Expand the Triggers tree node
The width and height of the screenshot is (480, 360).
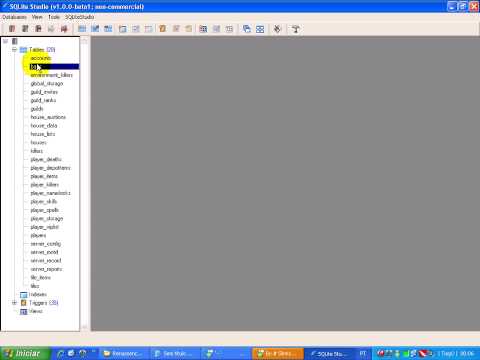[14, 303]
